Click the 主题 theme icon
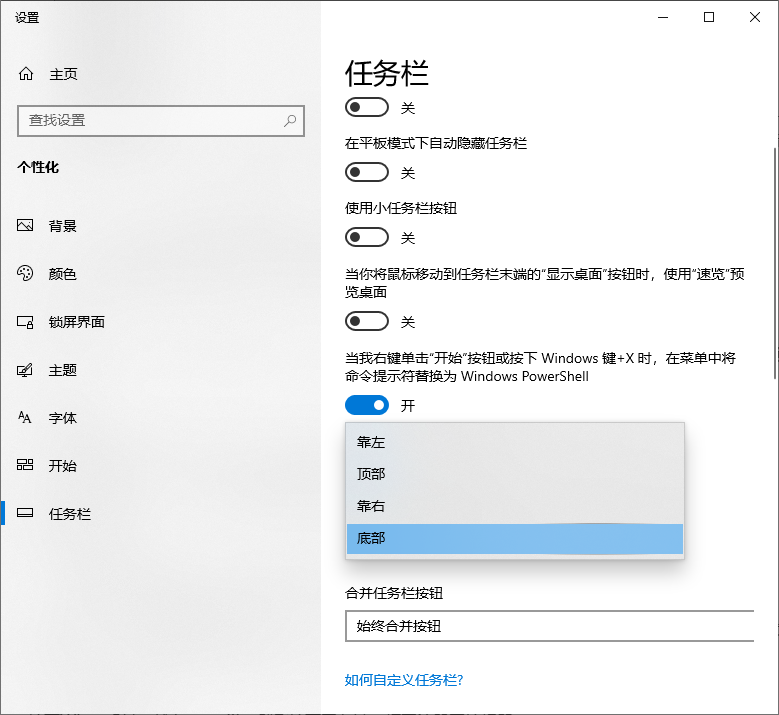Image resolution: width=779 pixels, height=715 pixels. [25, 370]
